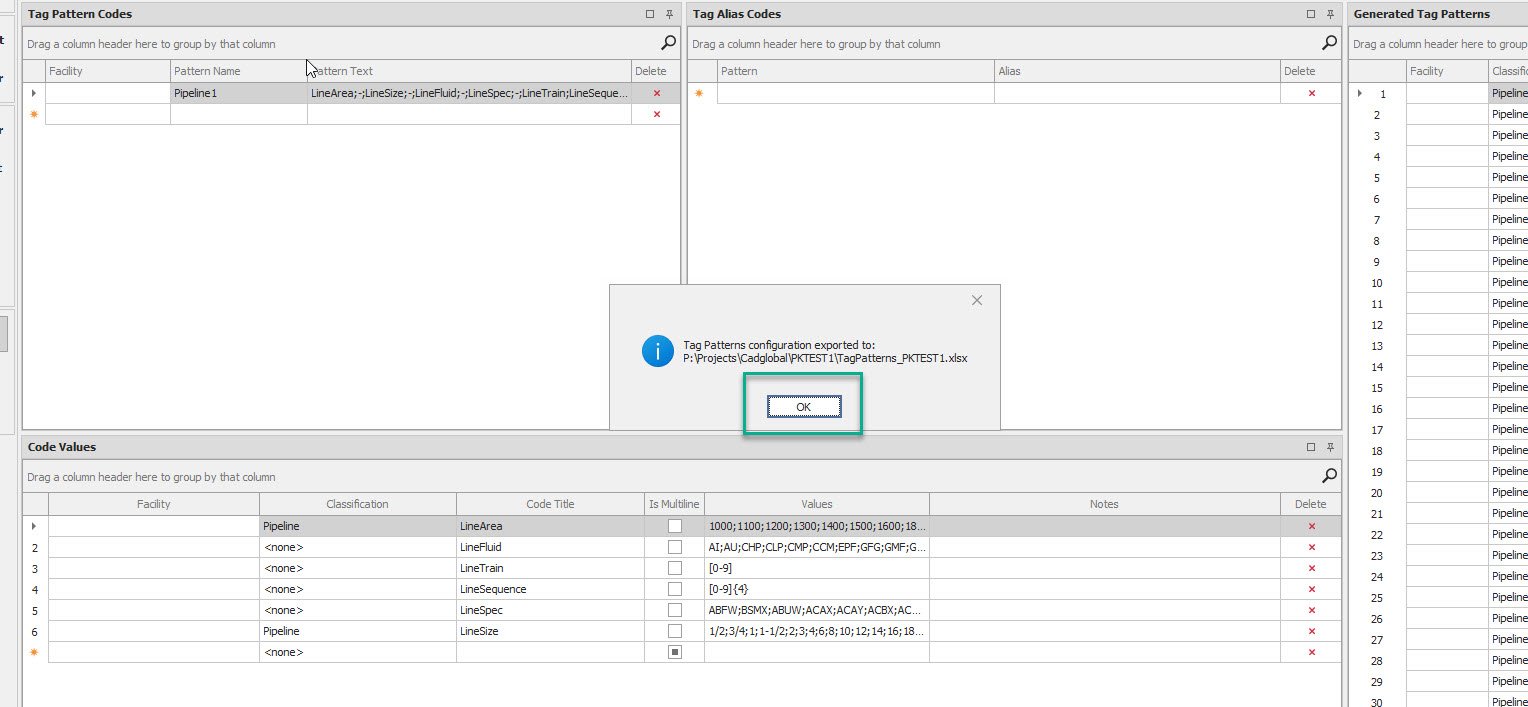Pin the Code Values panel
This screenshot has width=1528, height=707.
[x=1330, y=448]
